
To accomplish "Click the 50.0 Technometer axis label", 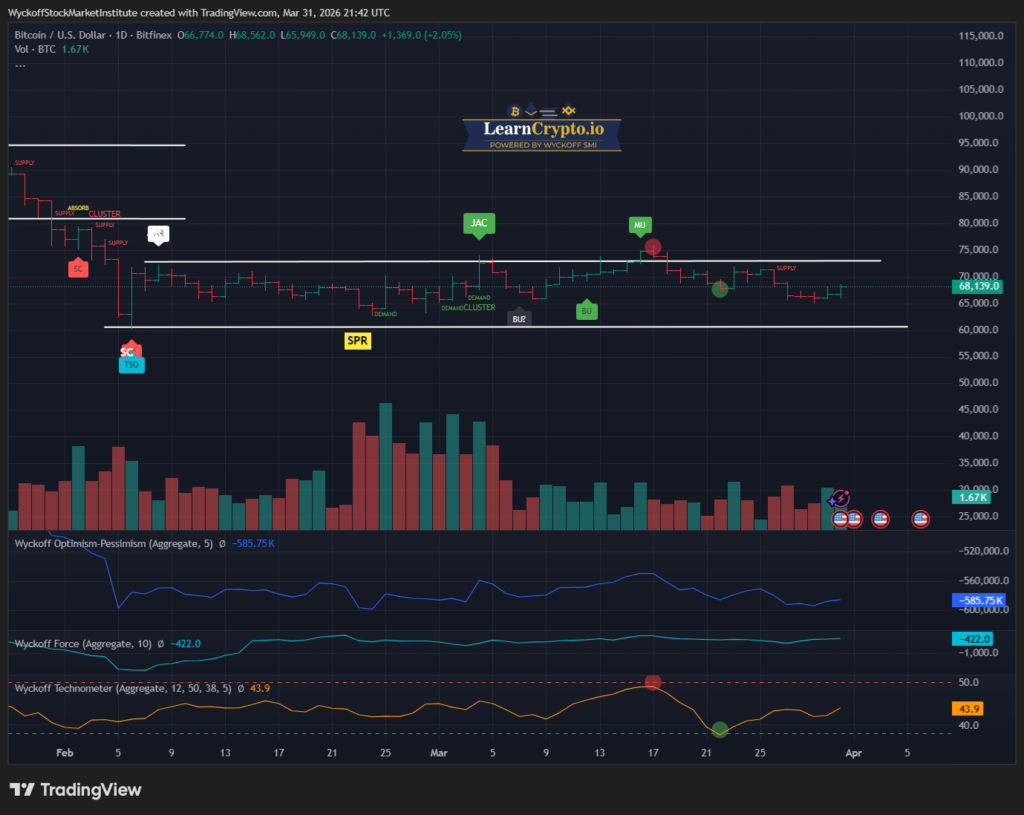I will [968, 682].
